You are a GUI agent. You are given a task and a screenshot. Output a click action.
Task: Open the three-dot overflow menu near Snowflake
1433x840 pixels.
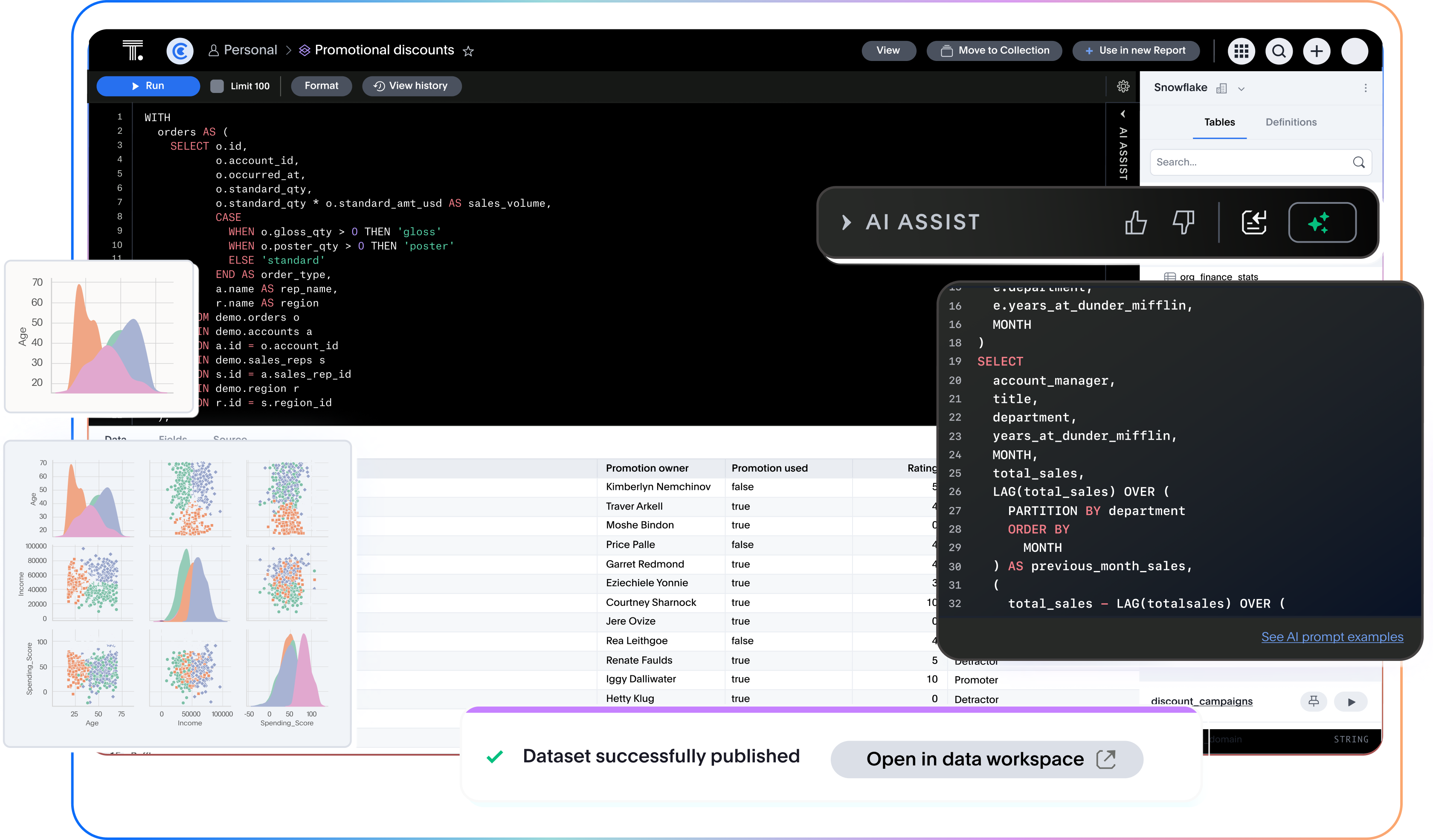[1366, 88]
